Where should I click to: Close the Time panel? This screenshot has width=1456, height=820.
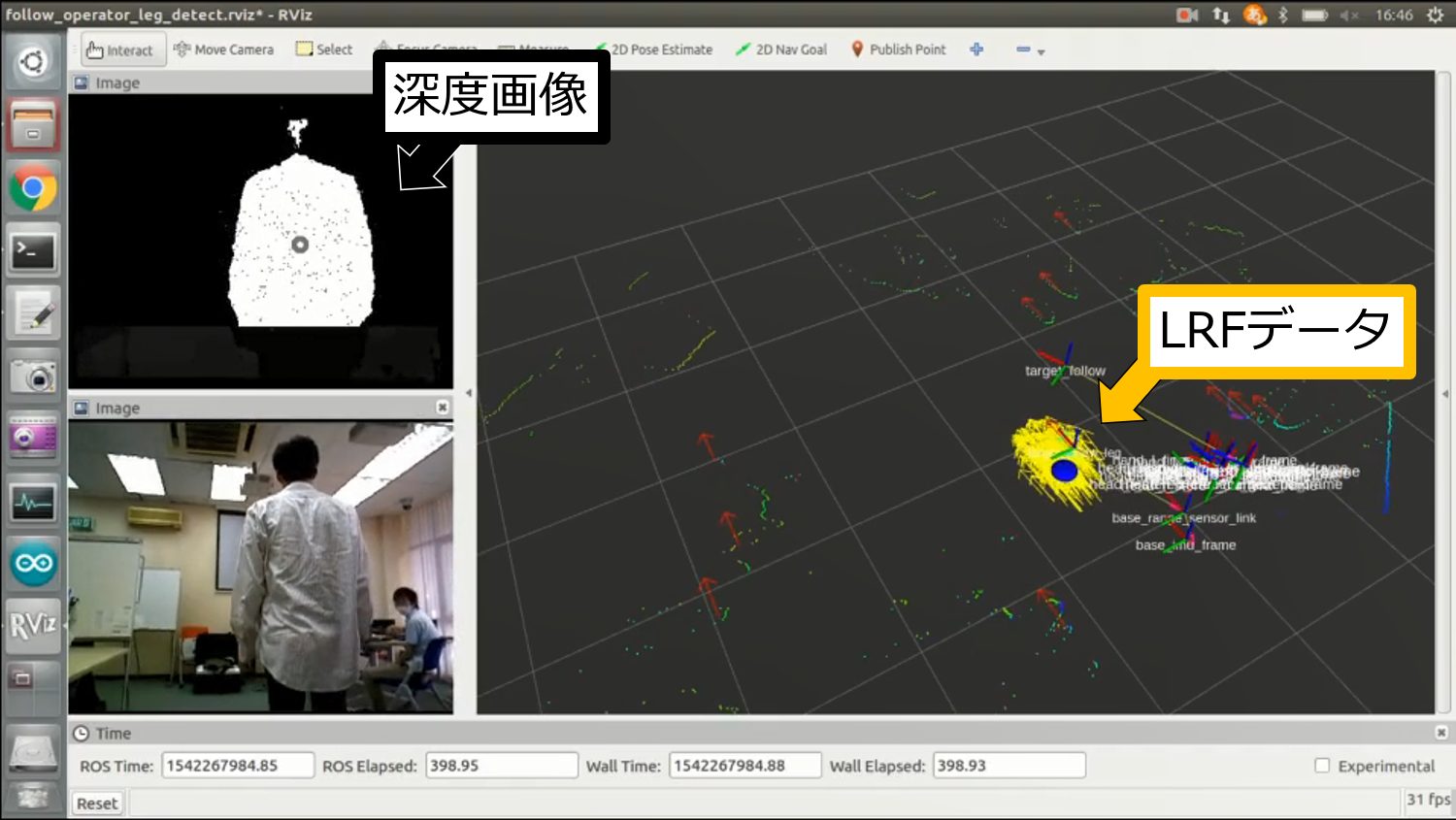tap(1441, 733)
